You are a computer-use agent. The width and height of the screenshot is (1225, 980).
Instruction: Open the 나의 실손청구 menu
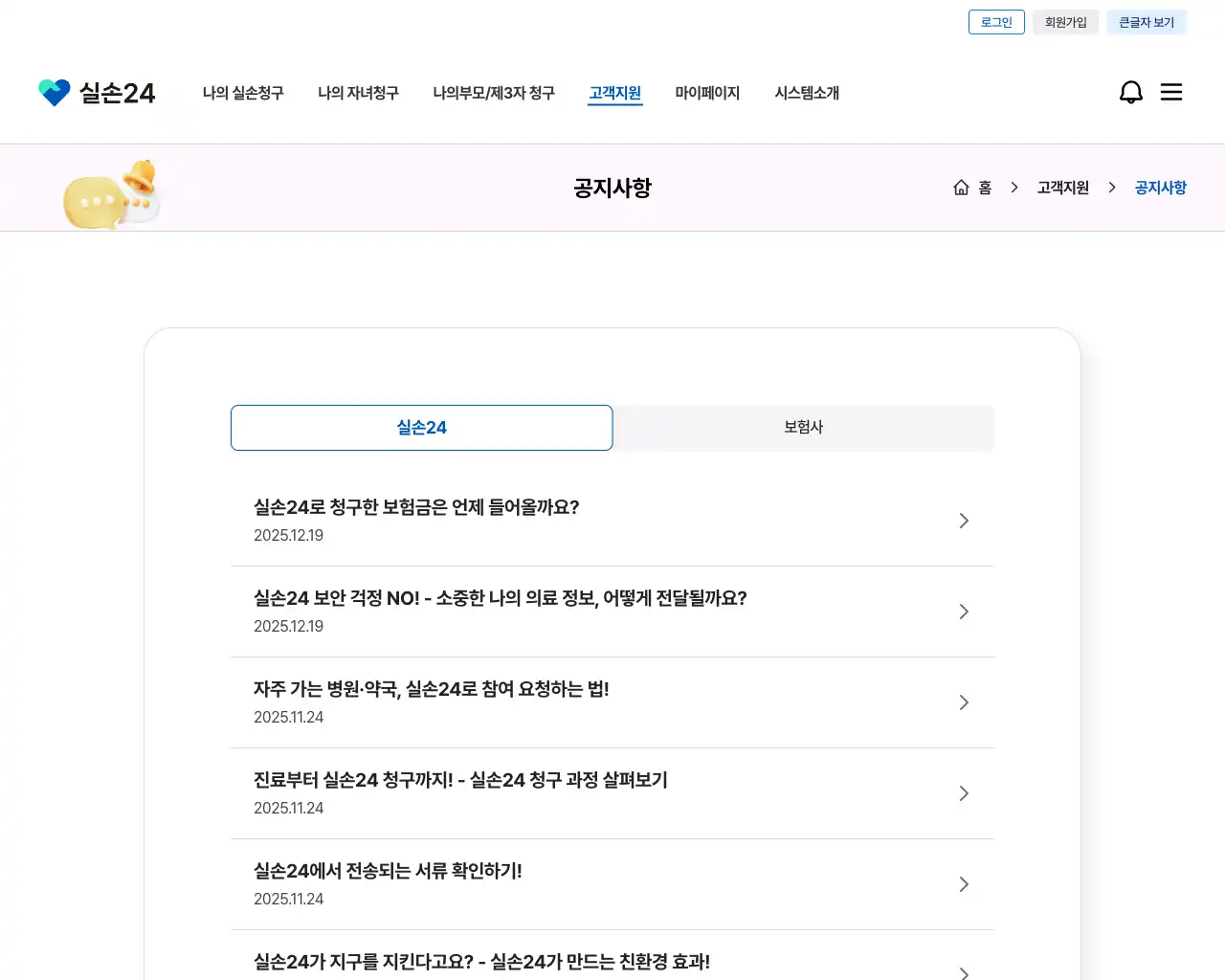click(243, 93)
